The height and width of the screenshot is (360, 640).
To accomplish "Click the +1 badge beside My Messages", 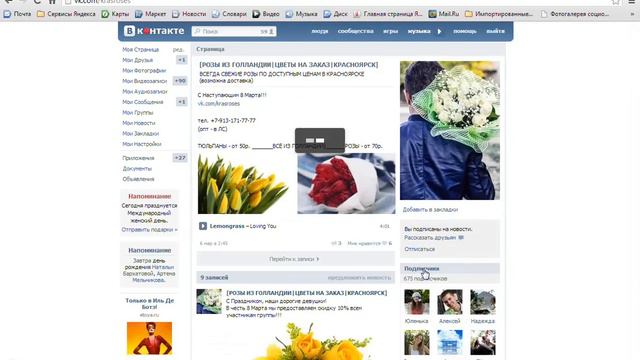I will 181,102.
